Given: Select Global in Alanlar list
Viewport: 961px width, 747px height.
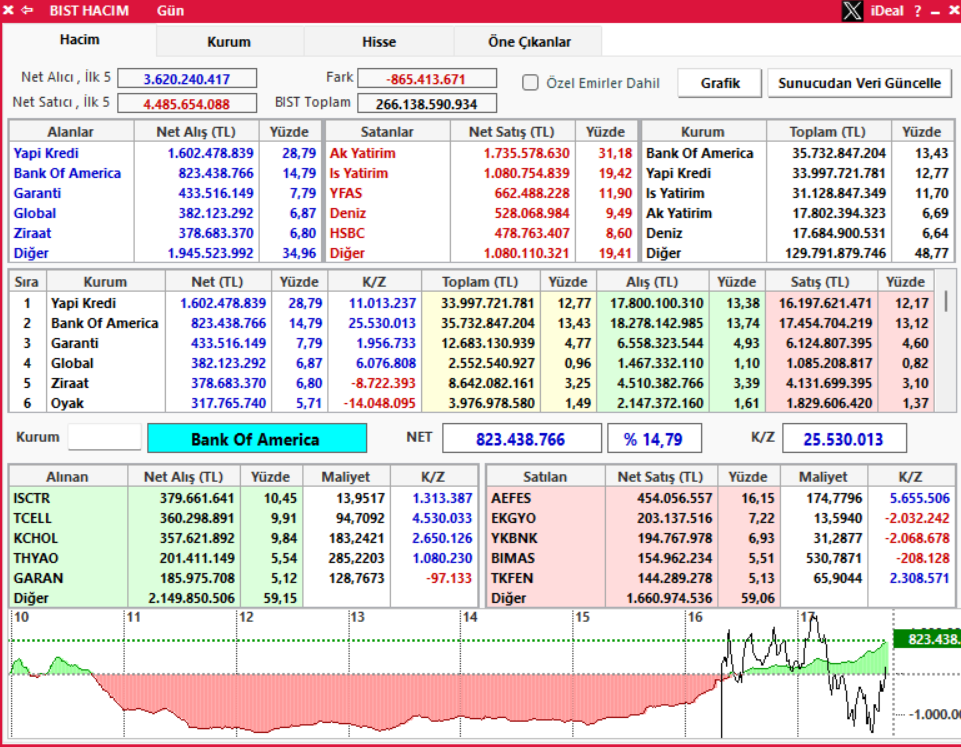Looking at the screenshot, I should (34, 213).
